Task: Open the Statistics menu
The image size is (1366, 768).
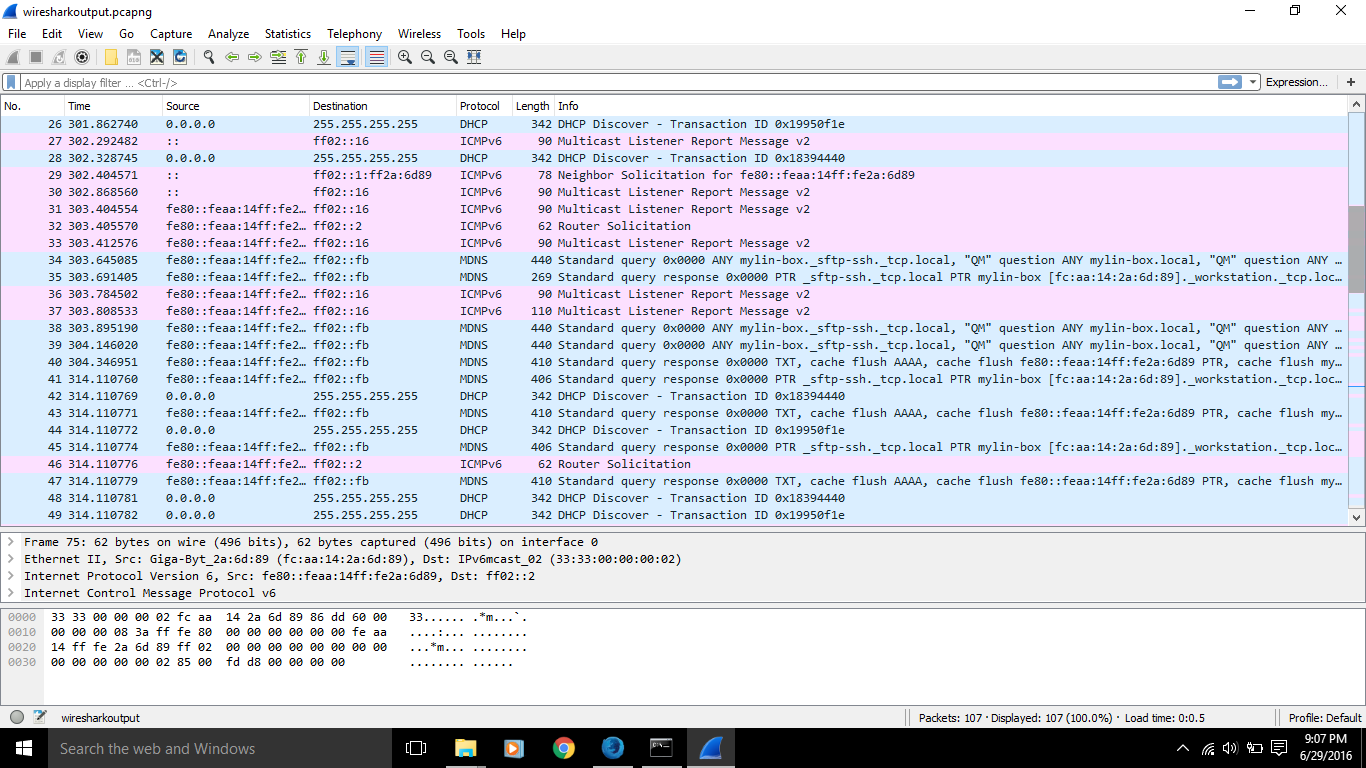Action: (287, 33)
